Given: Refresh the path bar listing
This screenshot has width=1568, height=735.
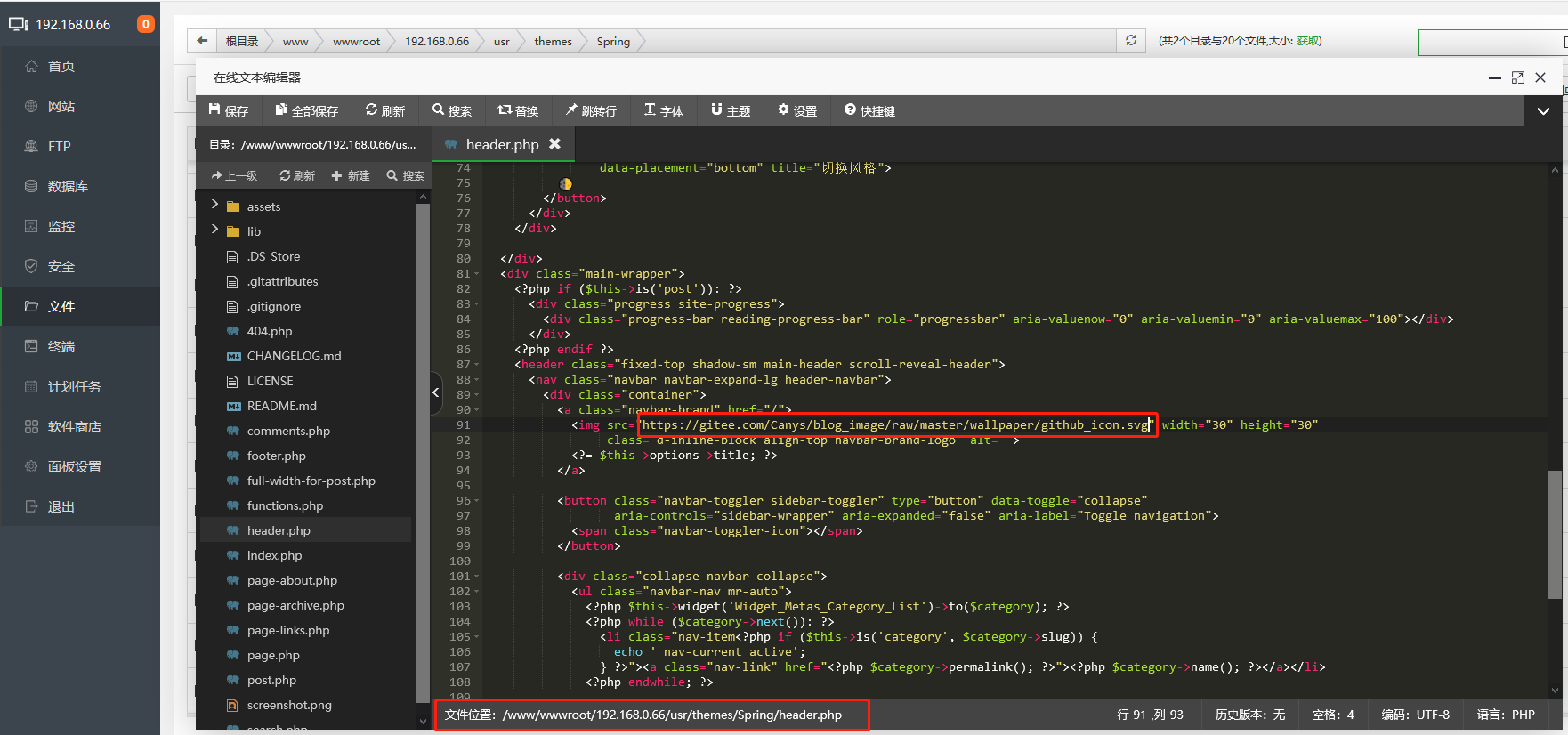Looking at the screenshot, I should pyautogui.click(x=1130, y=40).
